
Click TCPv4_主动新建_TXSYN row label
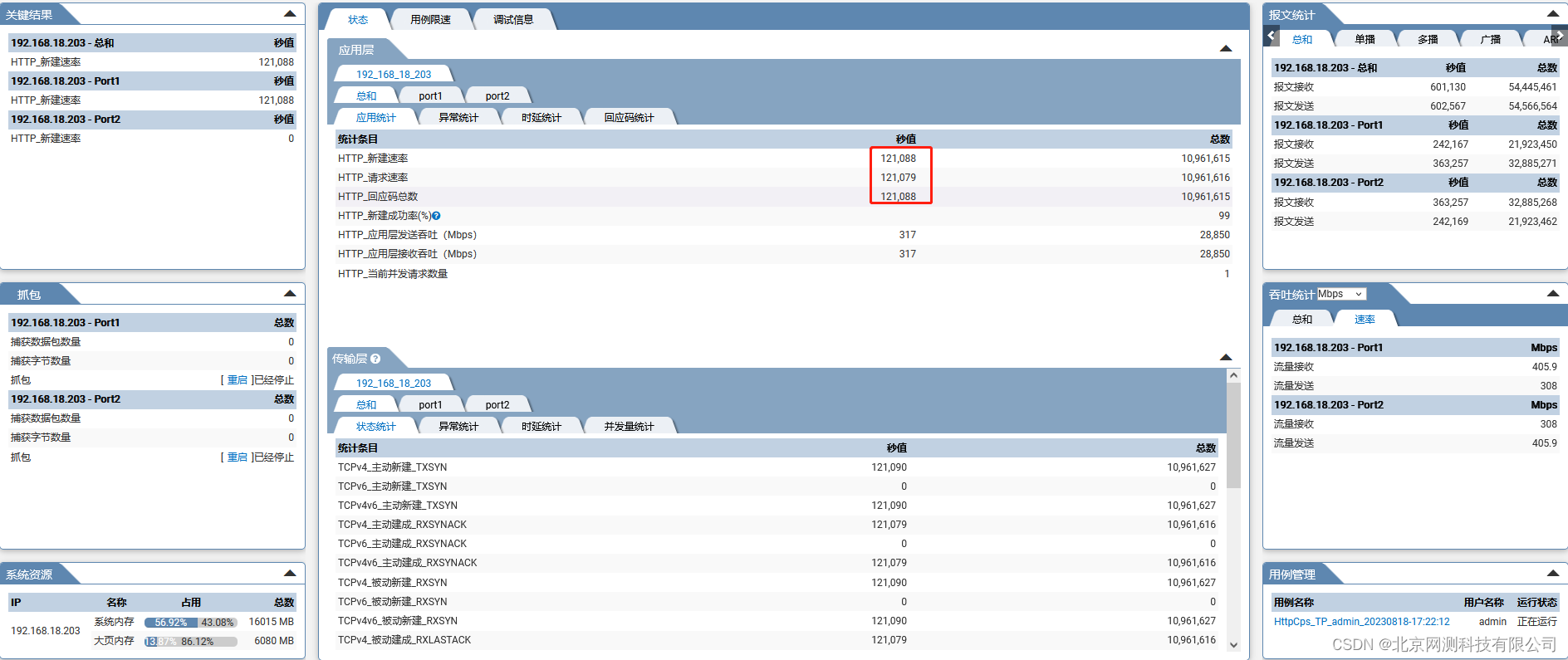coord(392,467)
